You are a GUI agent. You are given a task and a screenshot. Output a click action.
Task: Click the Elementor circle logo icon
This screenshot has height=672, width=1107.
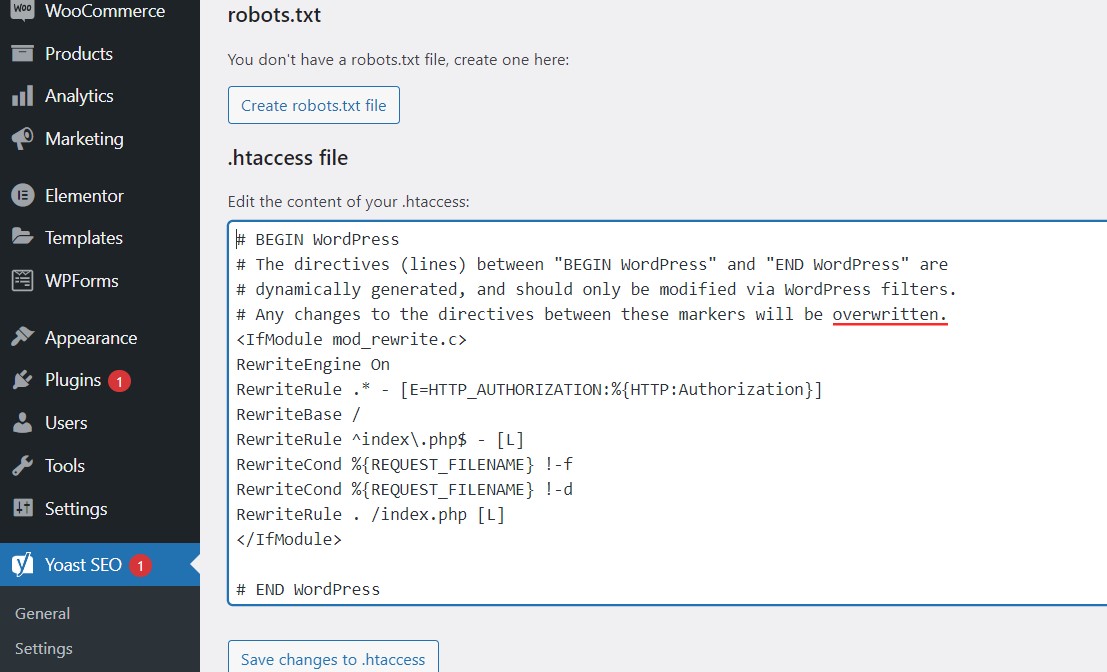23,196
